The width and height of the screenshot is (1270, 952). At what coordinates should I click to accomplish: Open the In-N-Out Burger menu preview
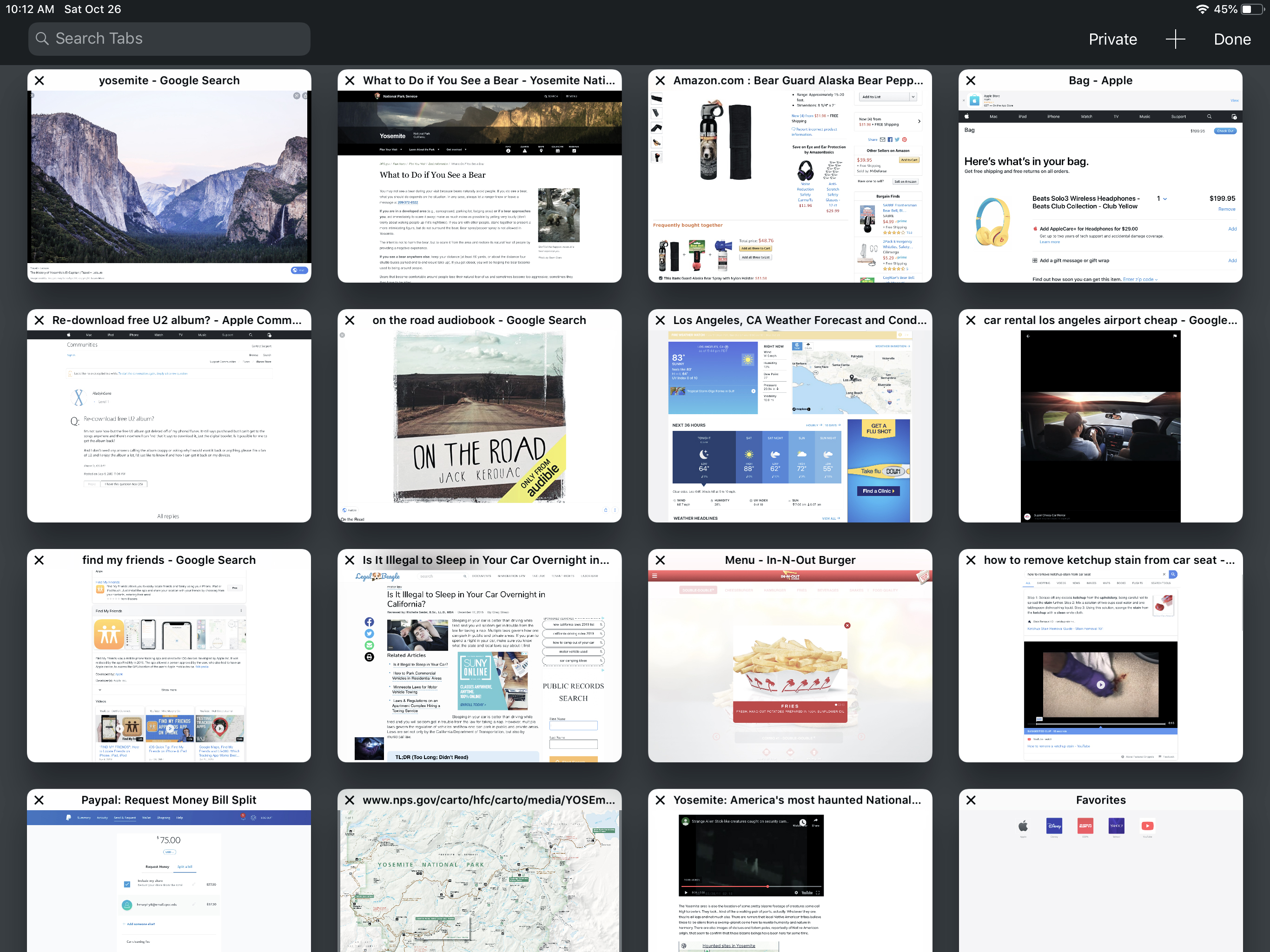tap(790, 666)
